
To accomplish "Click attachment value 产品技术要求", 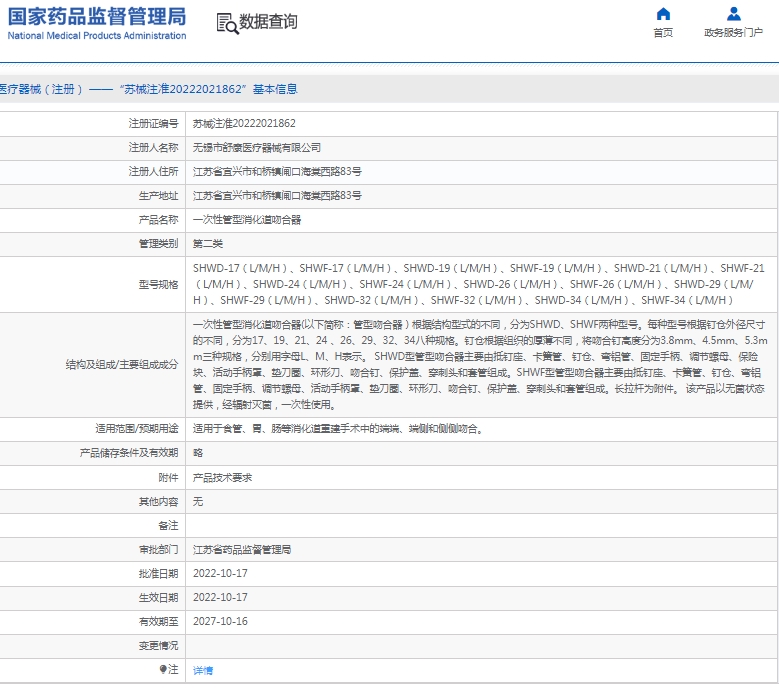I will 222,478.
